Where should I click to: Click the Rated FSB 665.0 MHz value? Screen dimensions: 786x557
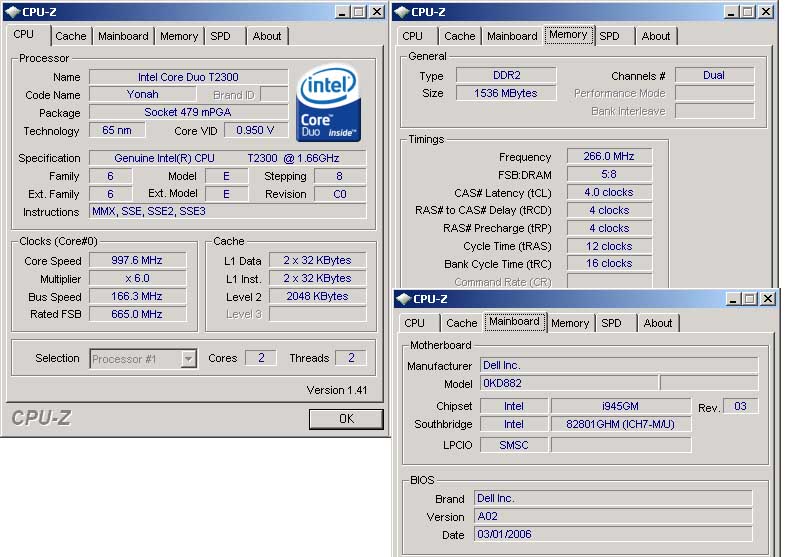[x=137, y=314]
